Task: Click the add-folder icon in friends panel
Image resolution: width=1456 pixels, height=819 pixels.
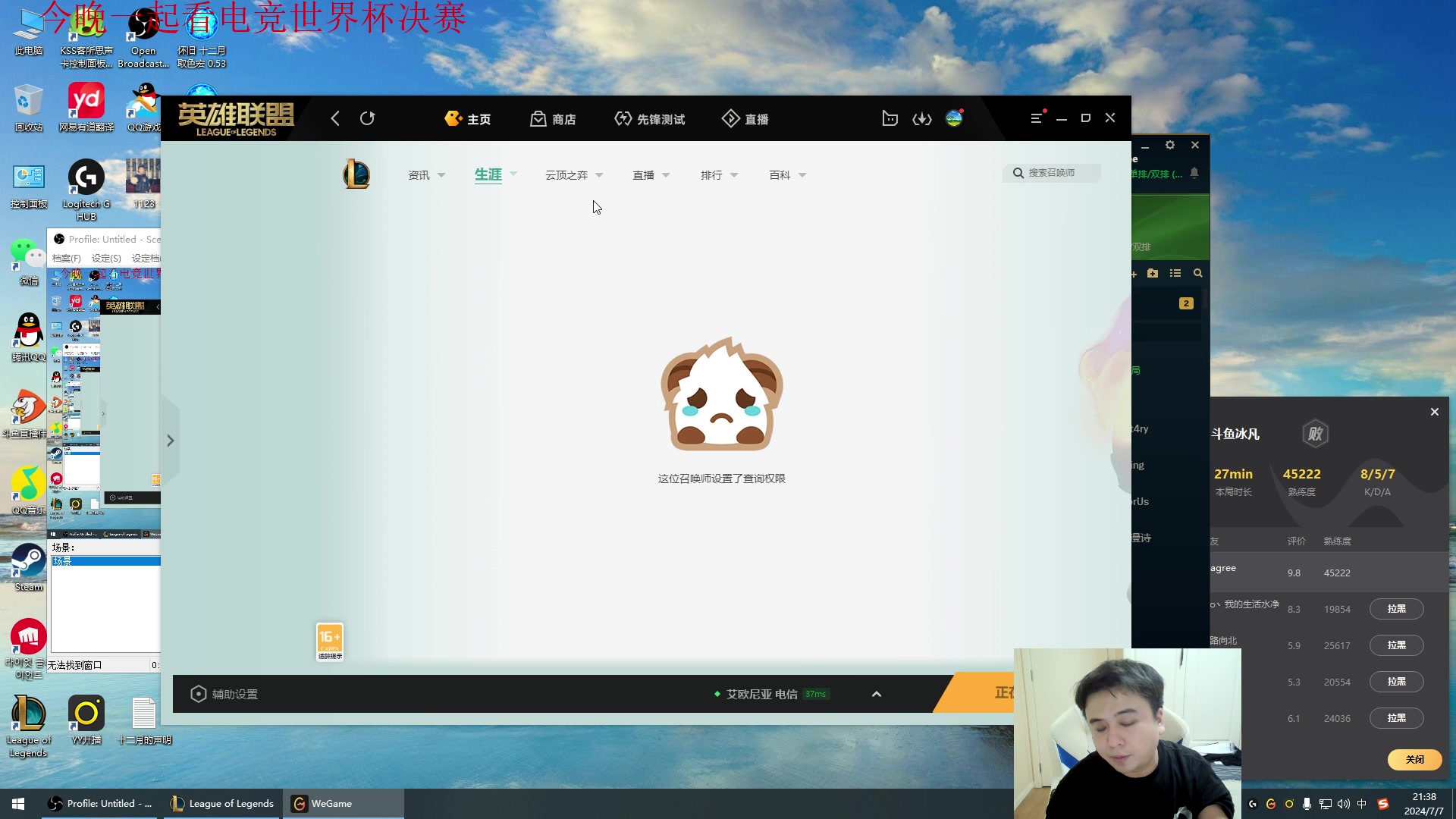Action: click(x=1153, y=273)
